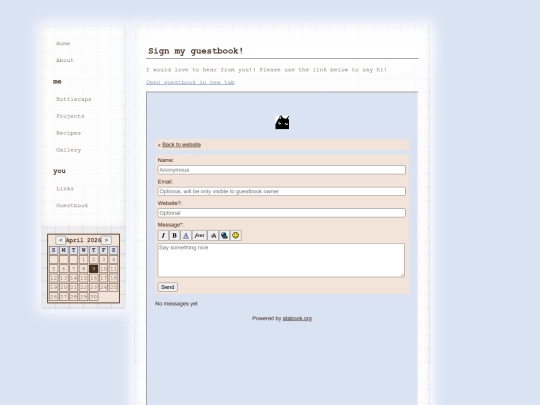Focus the Website input field
The width and height of the screenshot is (540, 405).
pyautogui.click(x=282, y=213)
